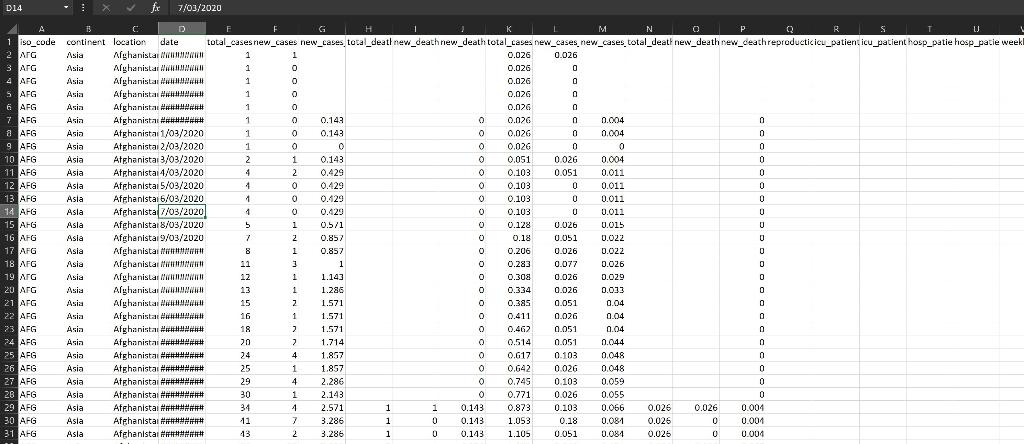Click value 0.571 in row 15
The height and width of the screenshot is (444, 1024).
pyautogui.click(x=322, y=225)
